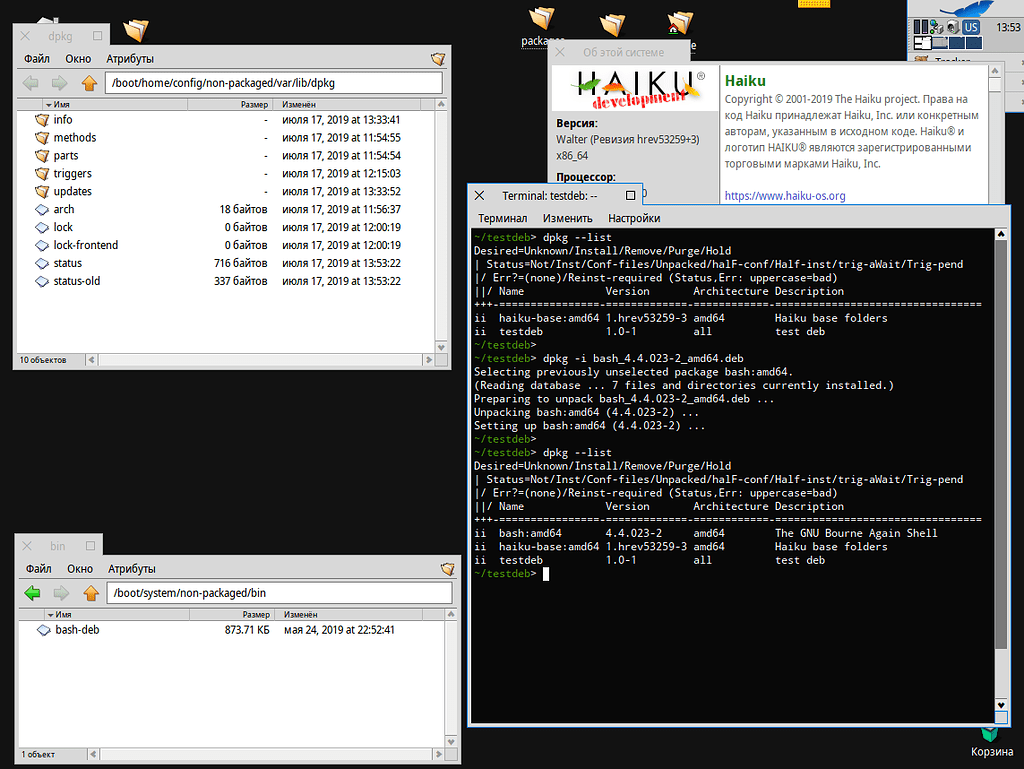The height and width of the screenshot is (769, 1024).
Task: Open the Атрибуты menu in dpkg window
Action: point(133,58)
